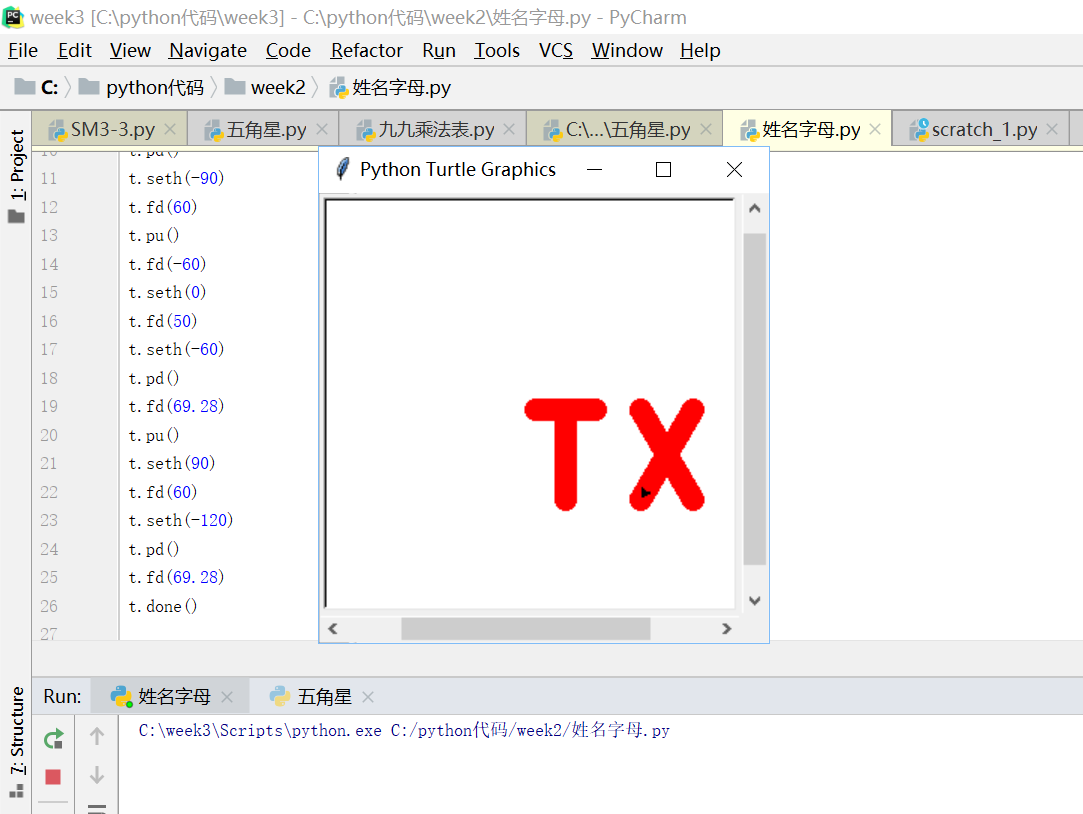This screenshot has height=814, width=1083.
Task: Click code line t.done()
Action: [163, 606]
